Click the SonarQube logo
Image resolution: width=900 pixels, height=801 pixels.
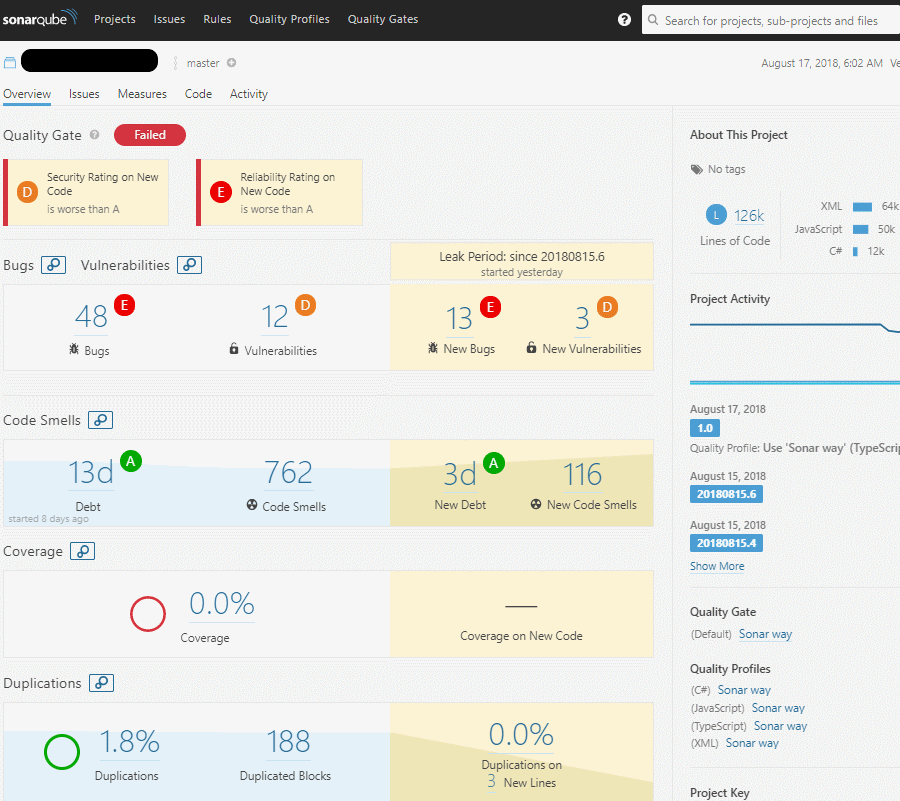(40, 19)
